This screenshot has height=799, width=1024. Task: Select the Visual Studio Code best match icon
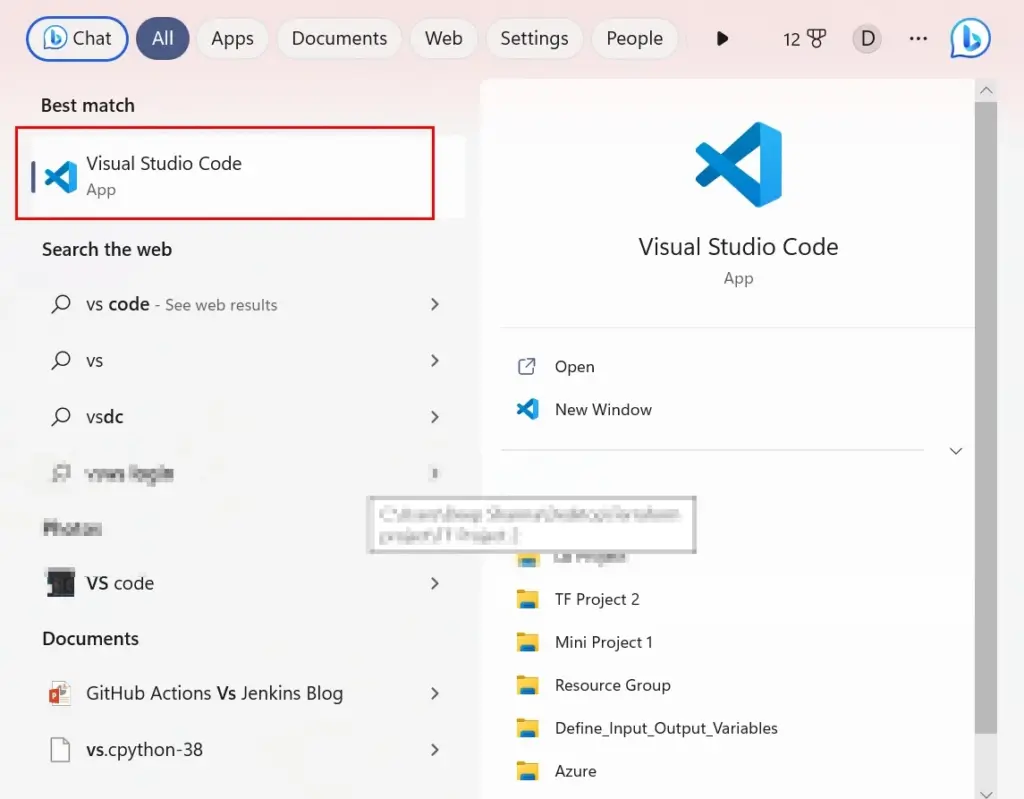(x=59, y=173)
